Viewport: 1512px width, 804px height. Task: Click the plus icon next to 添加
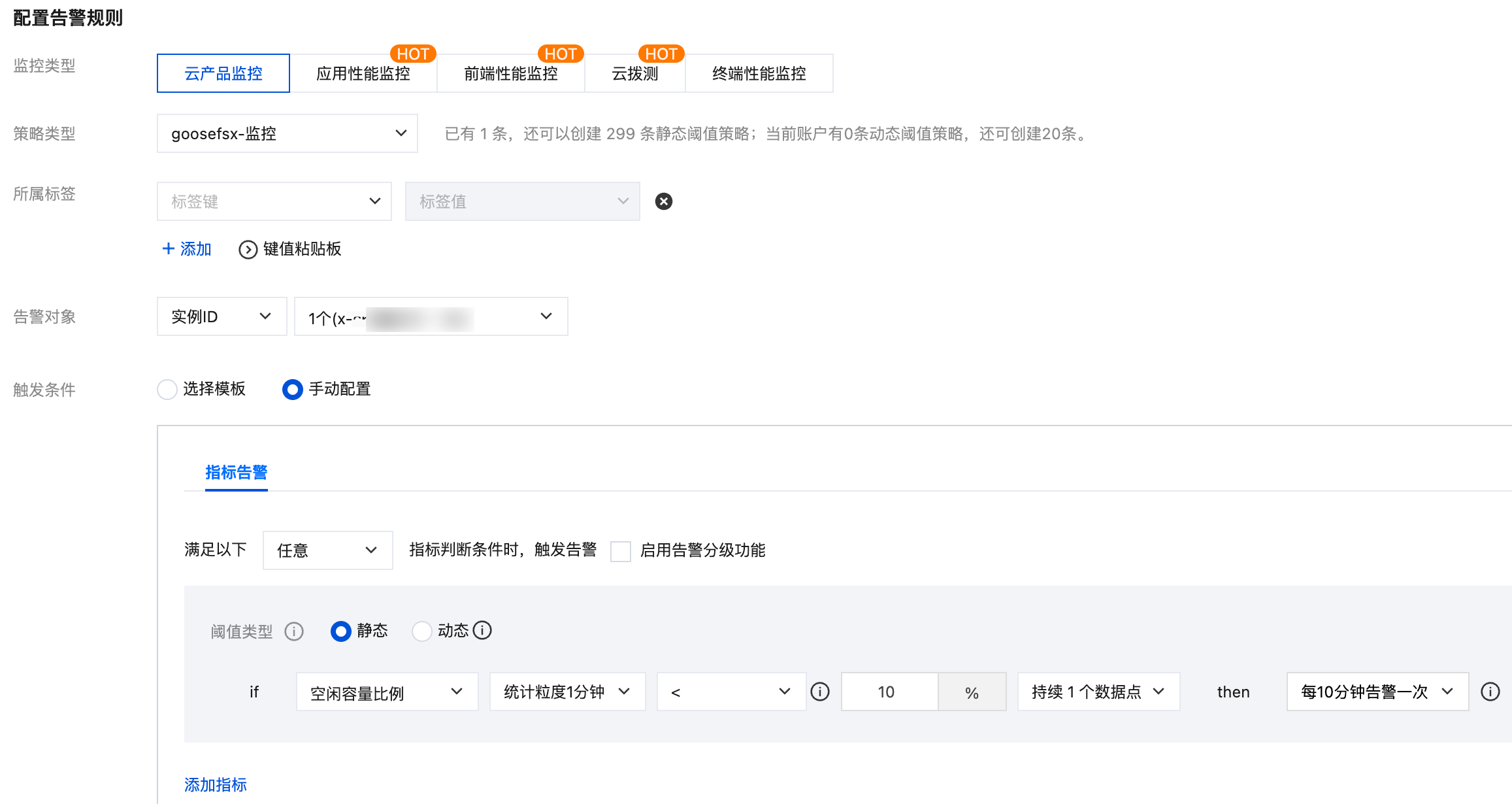169,249
